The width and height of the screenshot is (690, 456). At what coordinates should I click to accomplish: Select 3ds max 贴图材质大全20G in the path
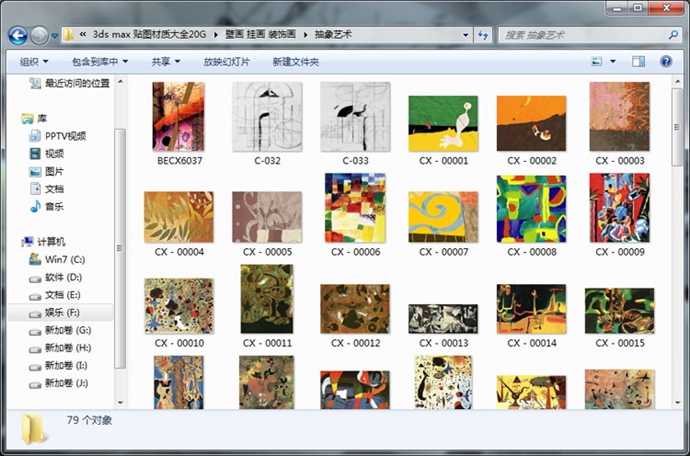pos(149,34)
